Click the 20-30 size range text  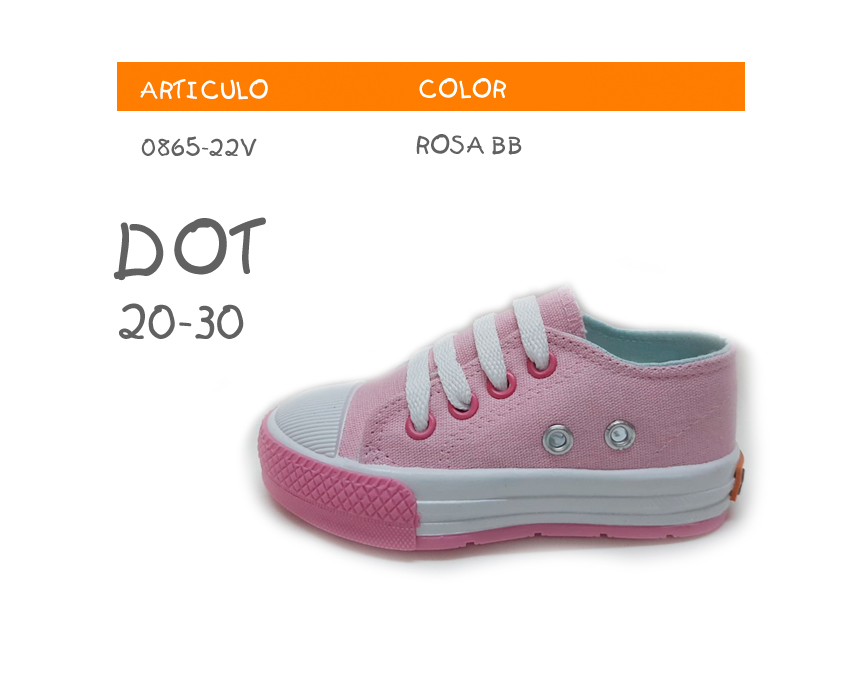click(x=181, y=322)
